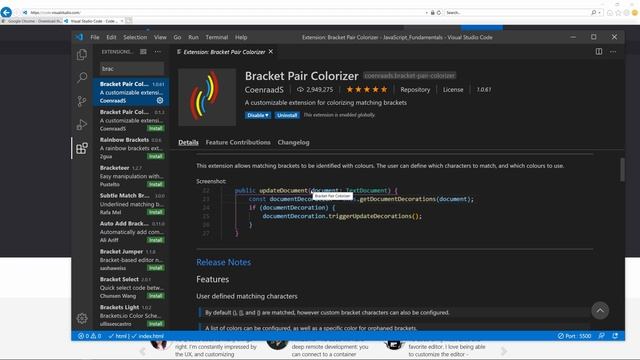Select the Google Chrome download browser tab

[32, 21]
